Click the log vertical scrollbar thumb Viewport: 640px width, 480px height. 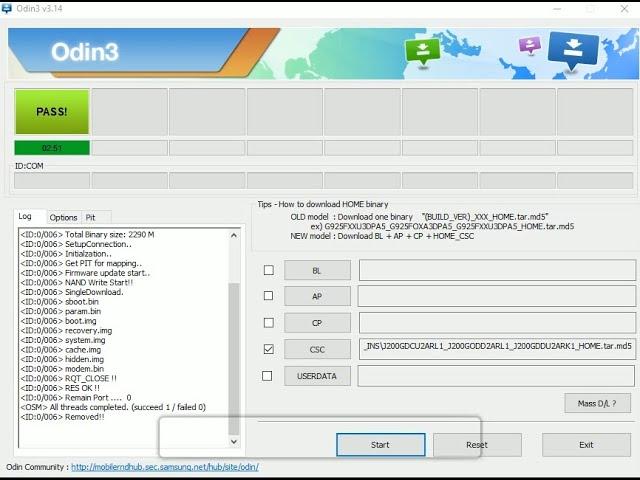point(234,358)
